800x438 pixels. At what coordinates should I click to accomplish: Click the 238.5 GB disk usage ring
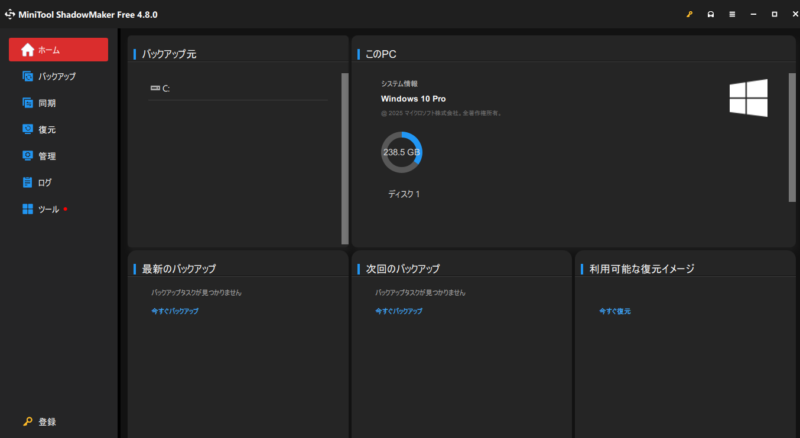[401, 153]
